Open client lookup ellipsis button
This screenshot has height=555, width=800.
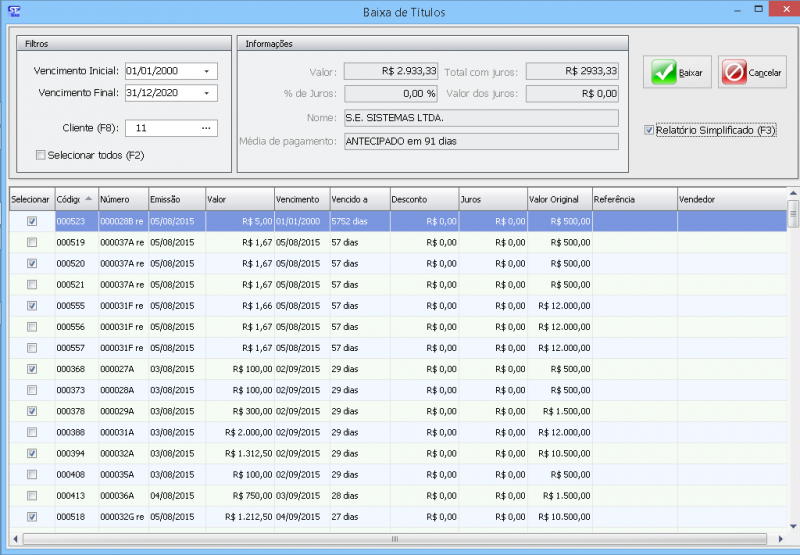coord(206,128)
